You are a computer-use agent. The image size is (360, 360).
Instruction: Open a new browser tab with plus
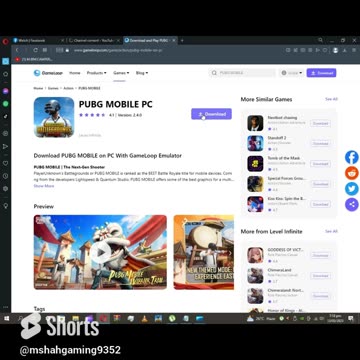[182, 40]
